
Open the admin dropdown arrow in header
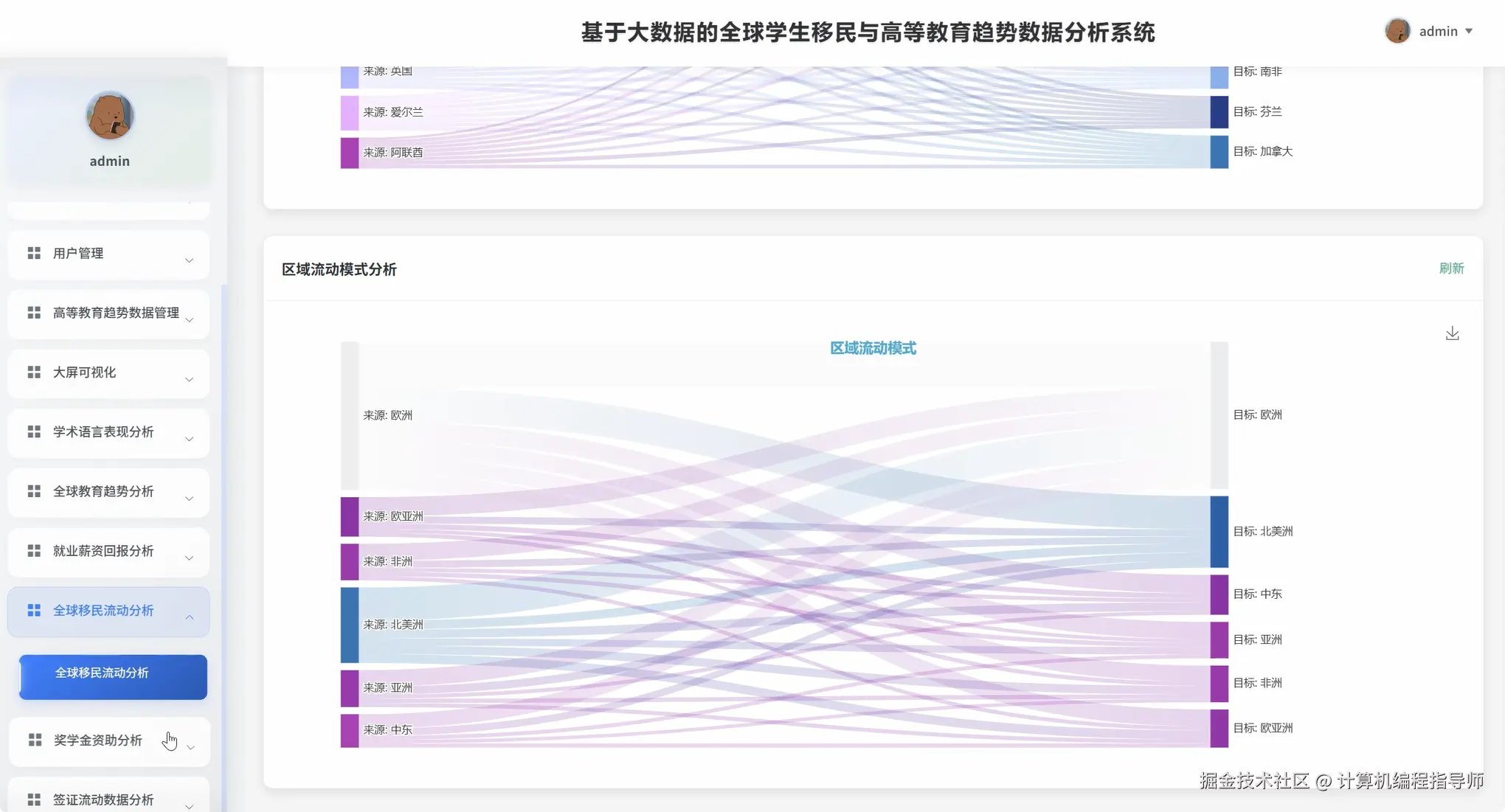[1469, 31]
